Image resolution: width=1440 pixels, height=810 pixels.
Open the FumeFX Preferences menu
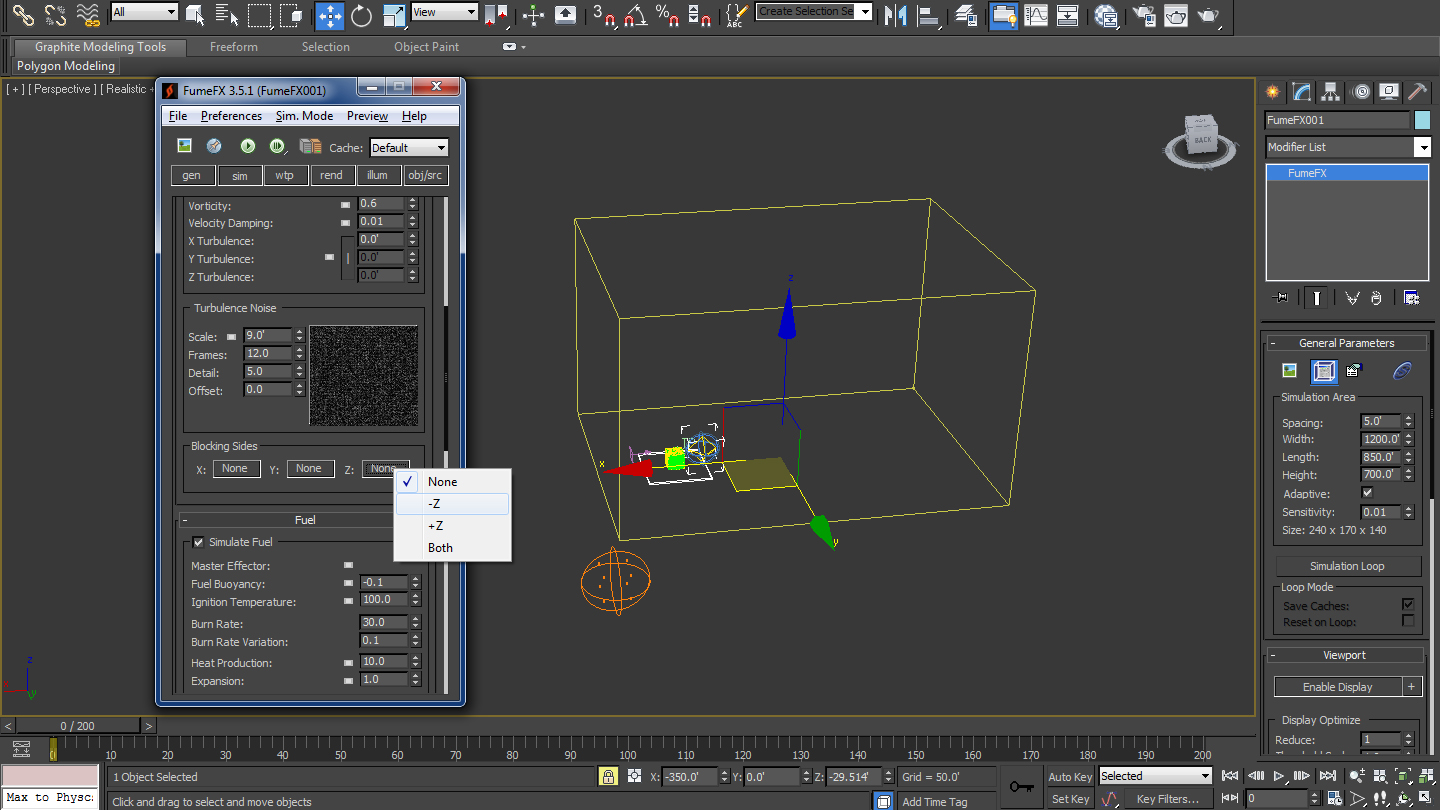pyautogui.click(x=231, y=116)
